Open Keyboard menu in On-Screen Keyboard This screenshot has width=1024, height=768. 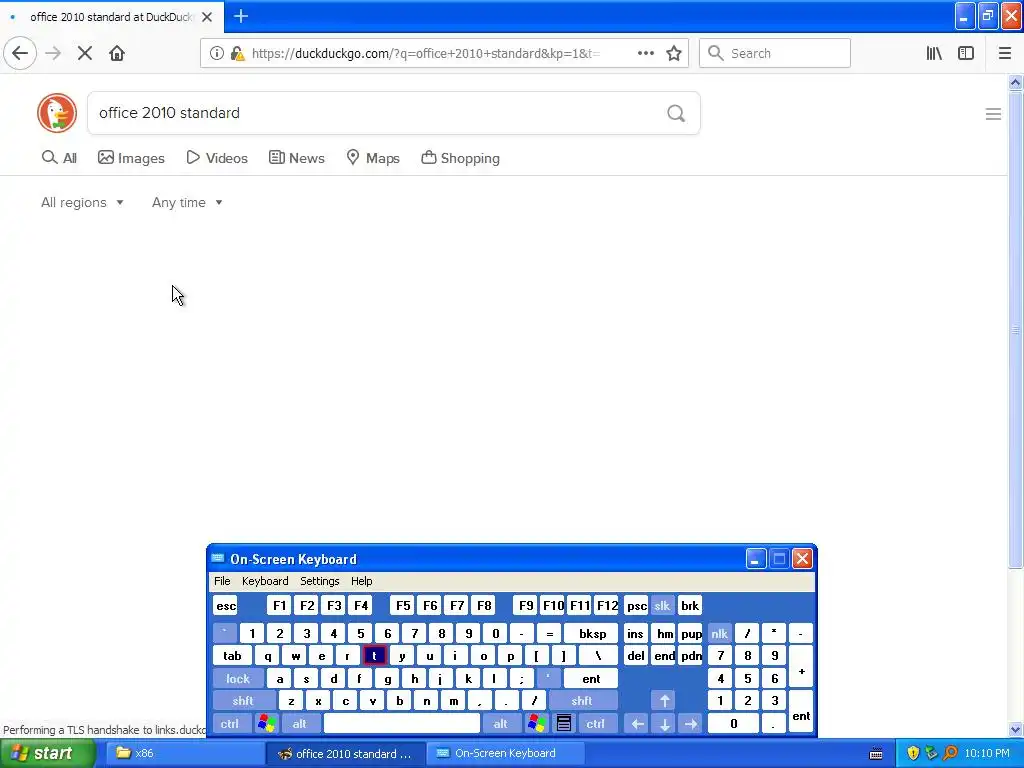[x=265, y=581]
